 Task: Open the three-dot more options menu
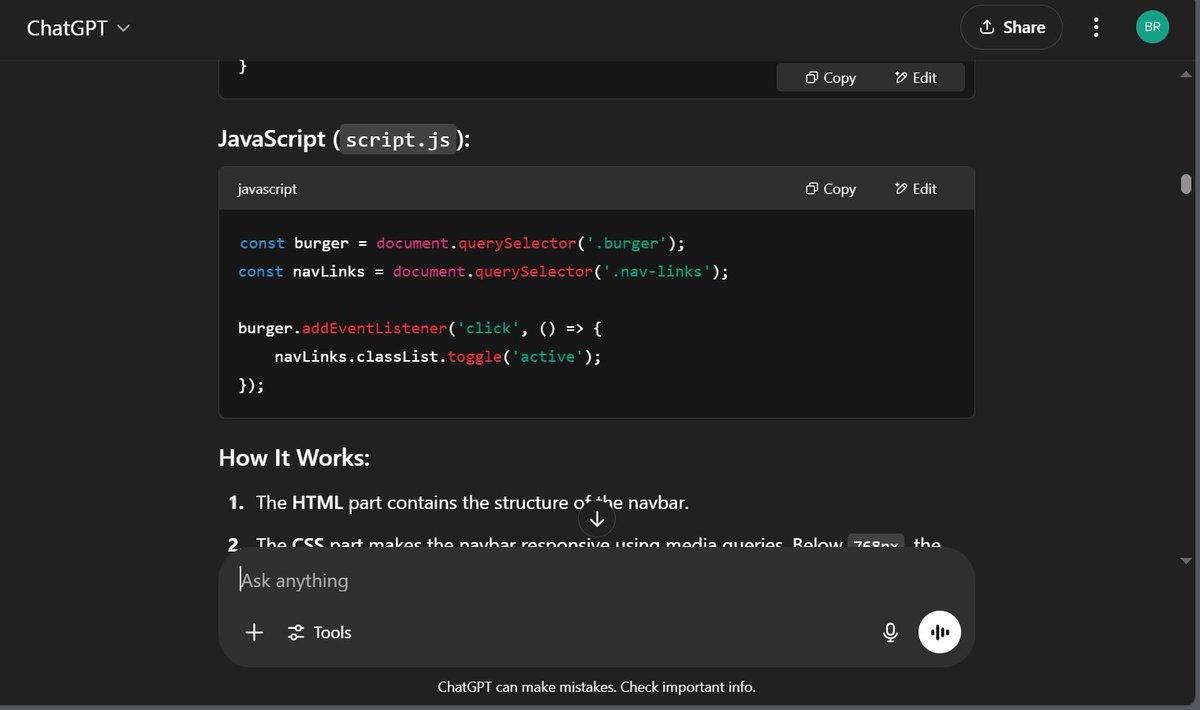(x=1097, y=28)
